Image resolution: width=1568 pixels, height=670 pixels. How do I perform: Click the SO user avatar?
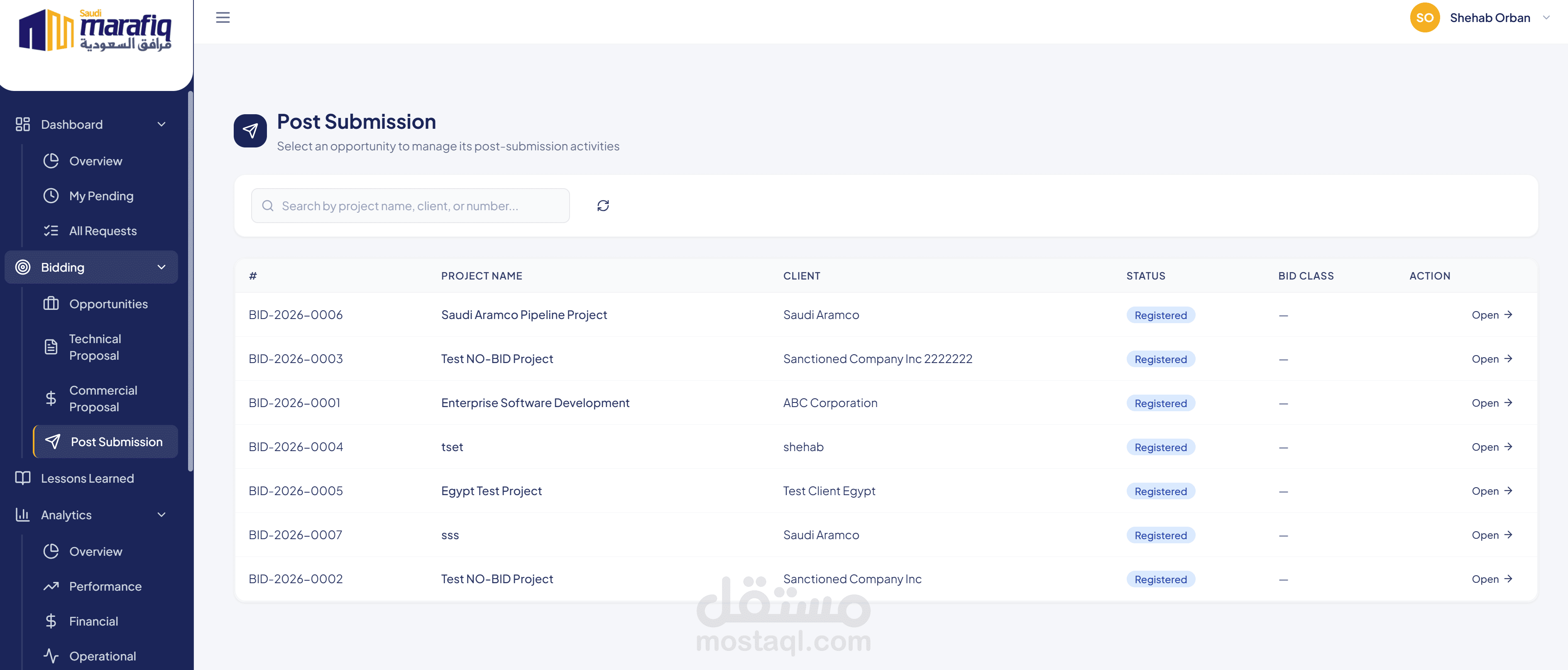(1424, 18)
